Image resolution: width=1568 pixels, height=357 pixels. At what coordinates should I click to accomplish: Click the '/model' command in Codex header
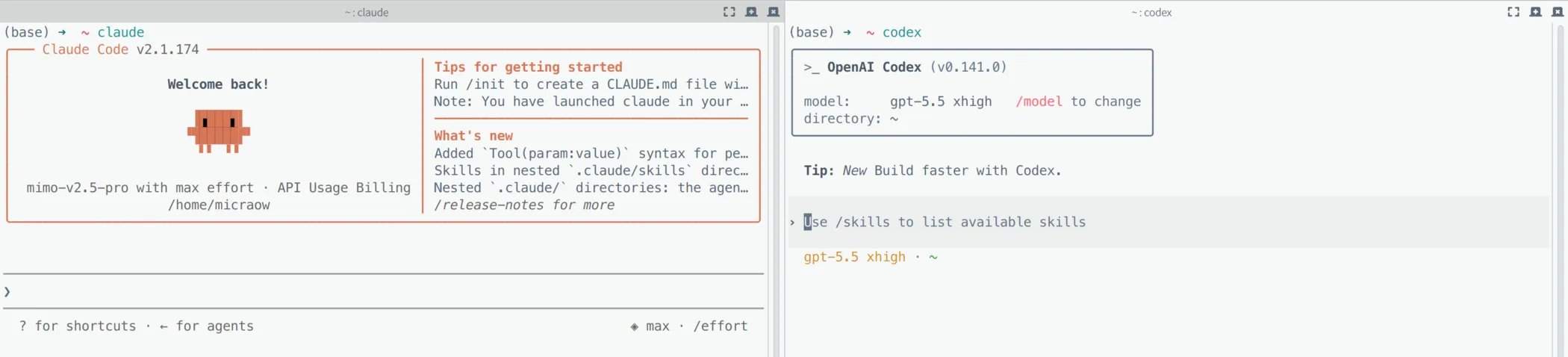1039,102
